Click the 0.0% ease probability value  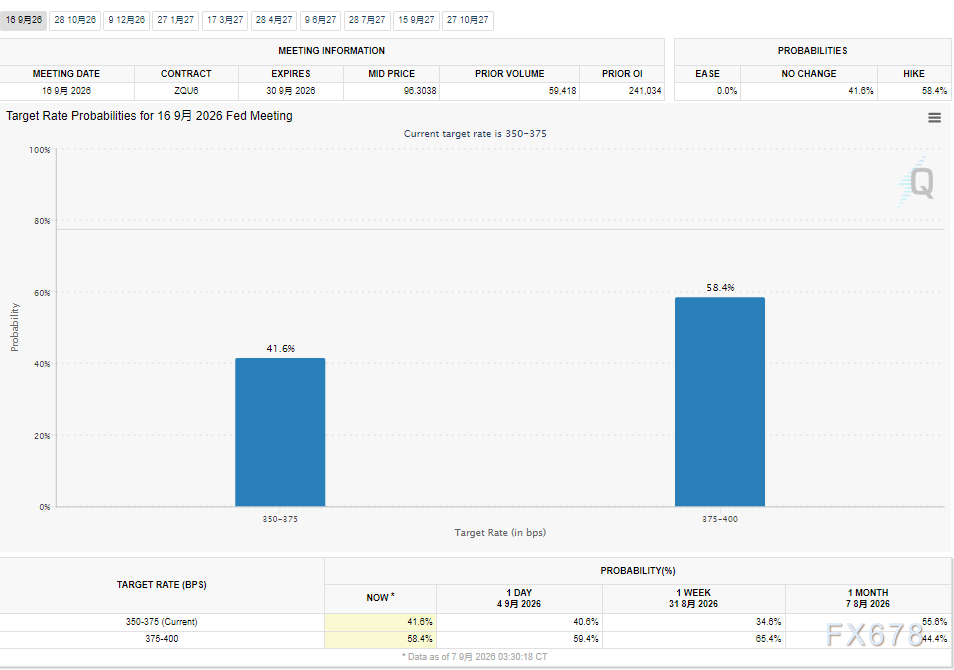pos(726,91)
